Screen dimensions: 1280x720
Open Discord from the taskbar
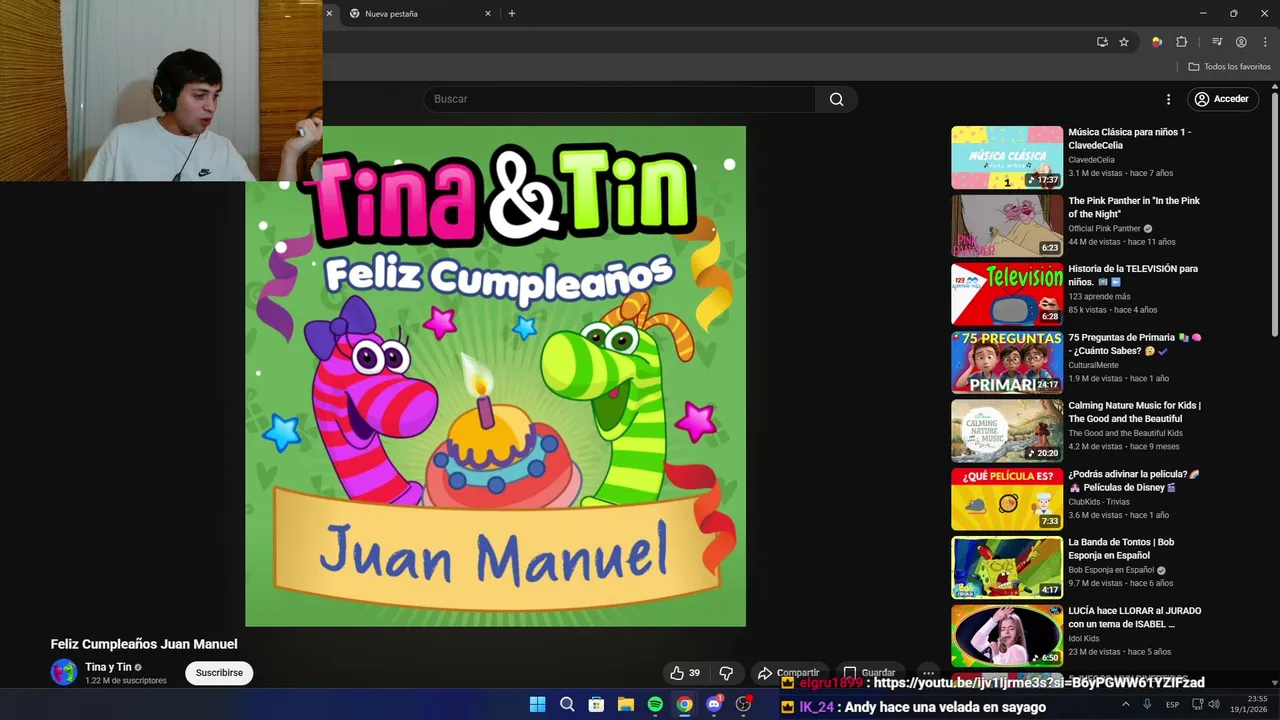pos(714,705)
